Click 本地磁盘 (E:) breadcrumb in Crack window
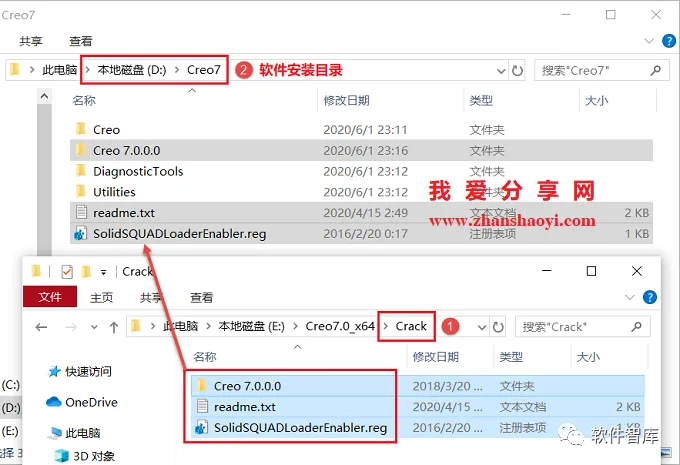Viewport: 680px width, 465px height. (252, 326)
